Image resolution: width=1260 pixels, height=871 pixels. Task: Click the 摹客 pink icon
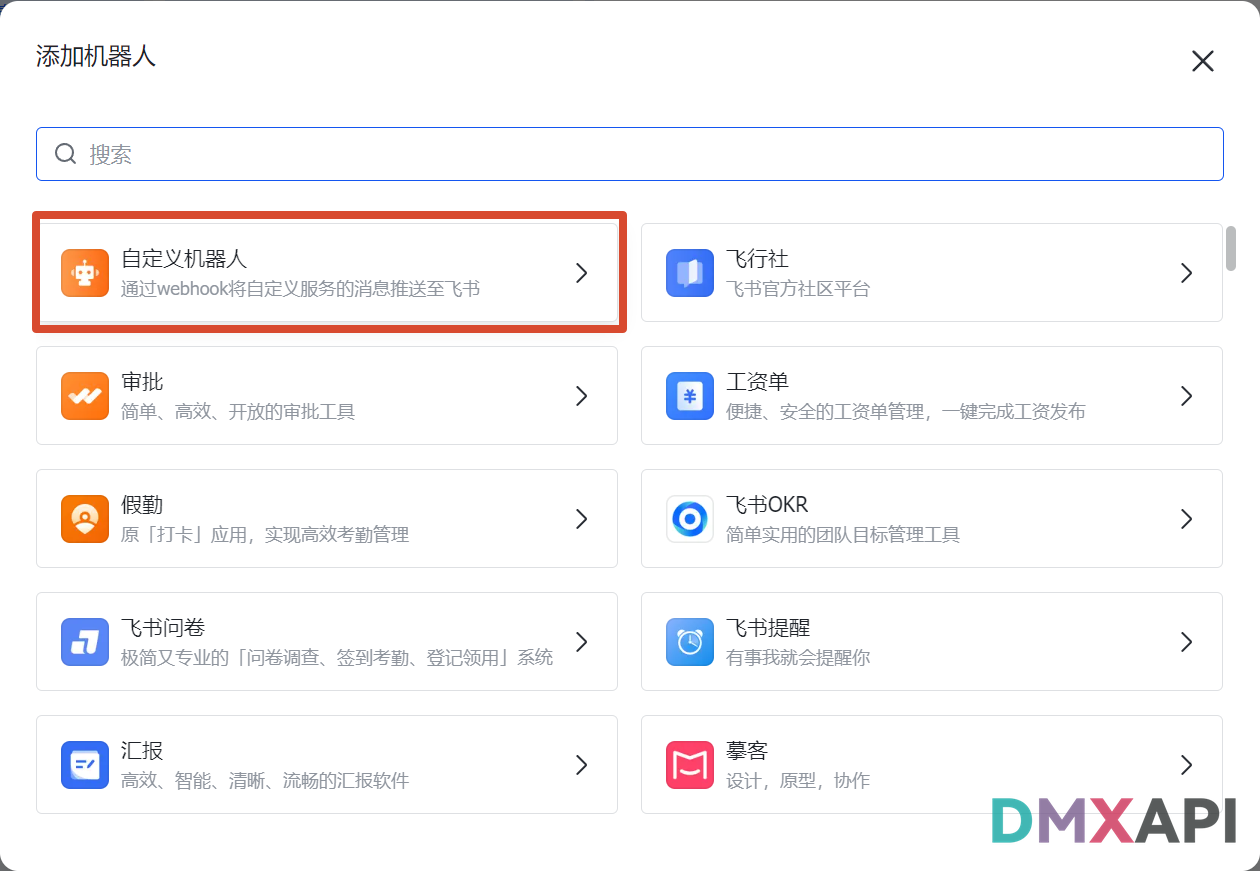point(690,765)
